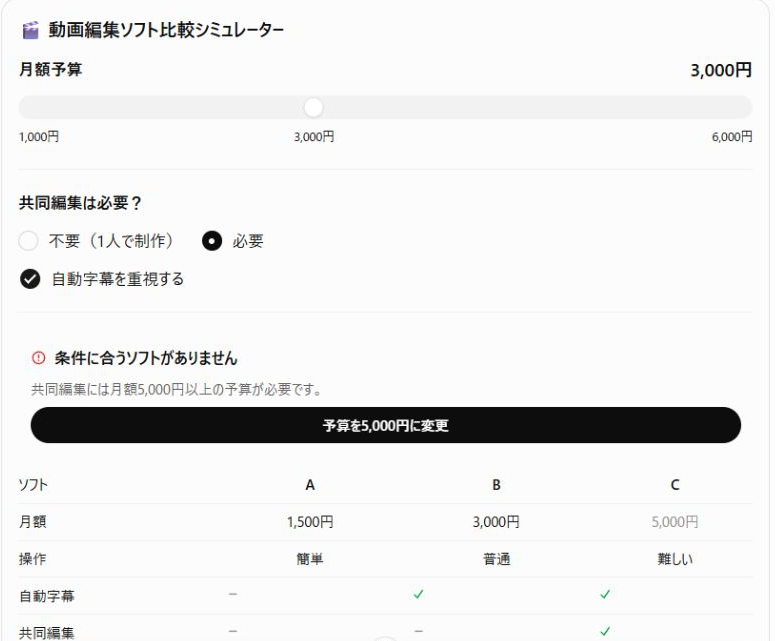Click column header B in table
The width and height of the screenshot is (775, 641).
496,485
